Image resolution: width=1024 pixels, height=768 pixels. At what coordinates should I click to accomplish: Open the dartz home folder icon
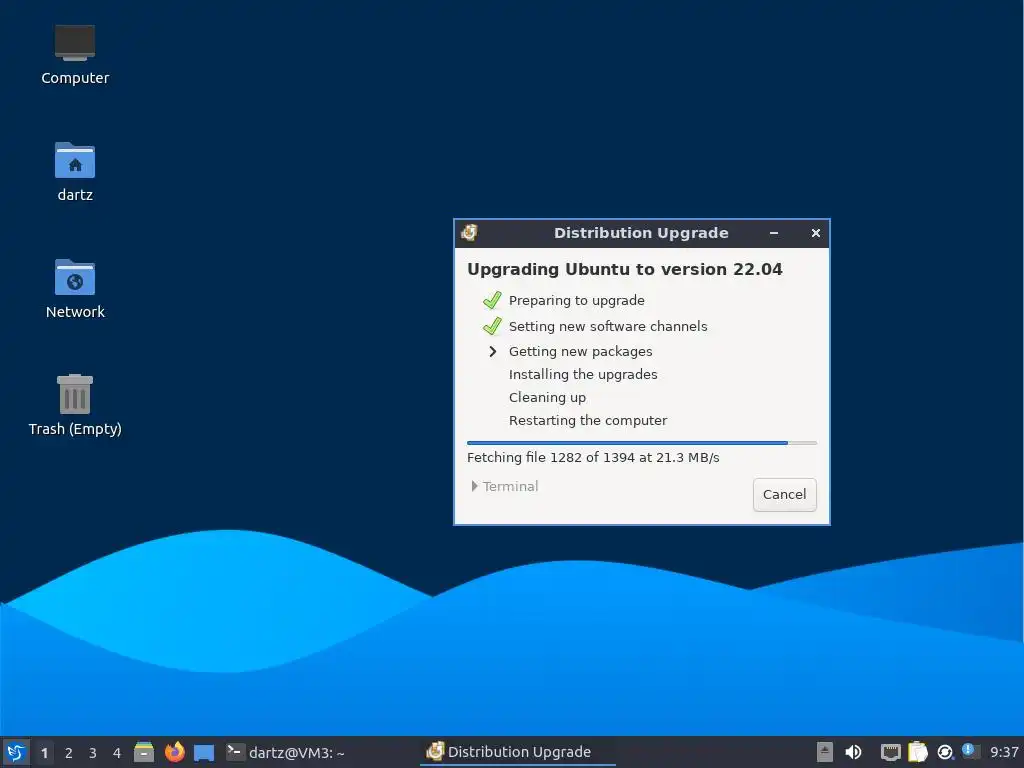pos(74,172)
